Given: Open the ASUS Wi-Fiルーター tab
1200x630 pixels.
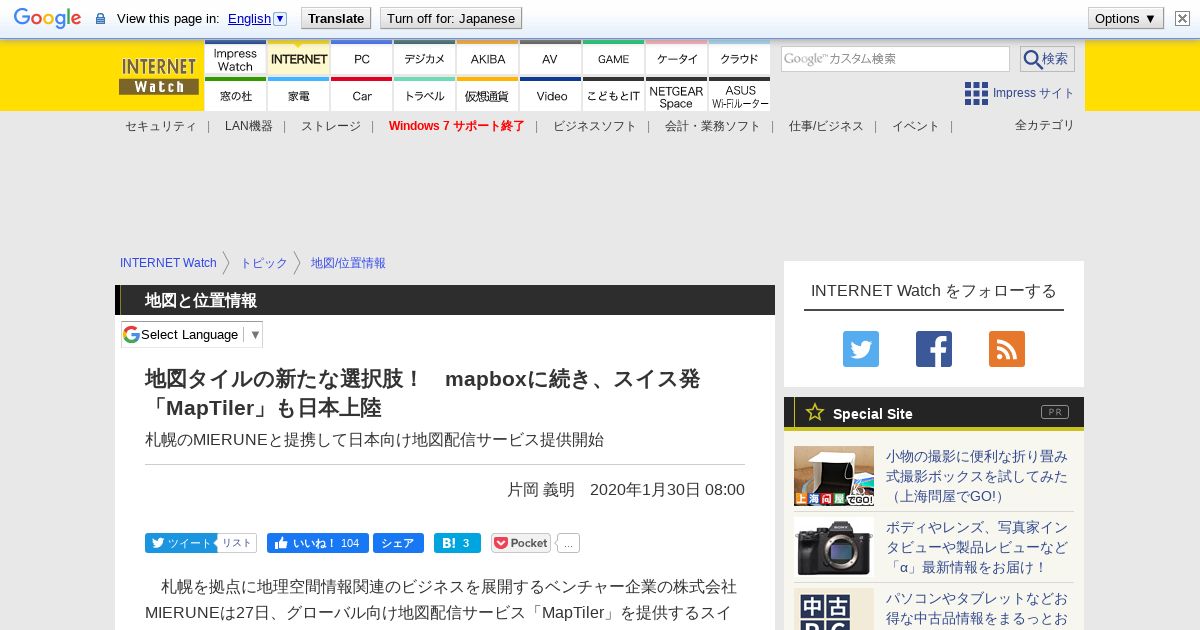Looking at the screenshot, I should coord(739,94).
